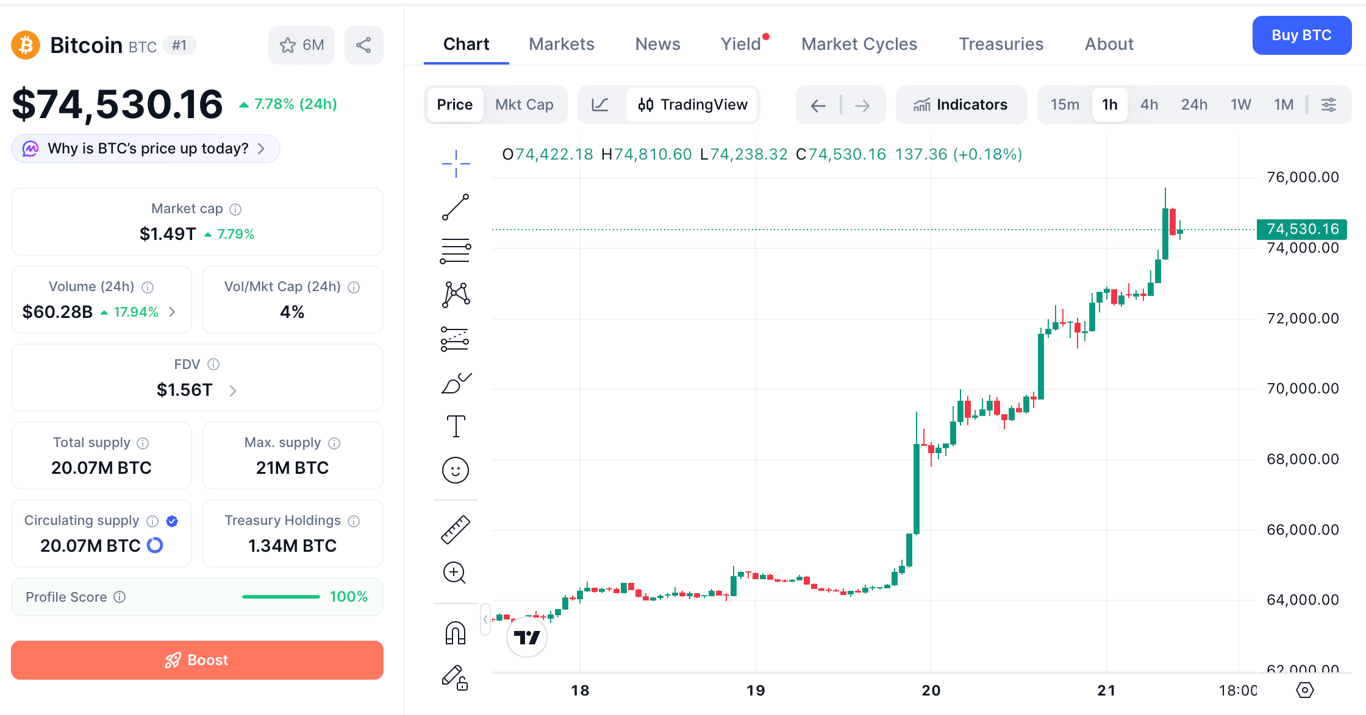
Task: Select the crosshair cursor tool
Action: point(456,163)
